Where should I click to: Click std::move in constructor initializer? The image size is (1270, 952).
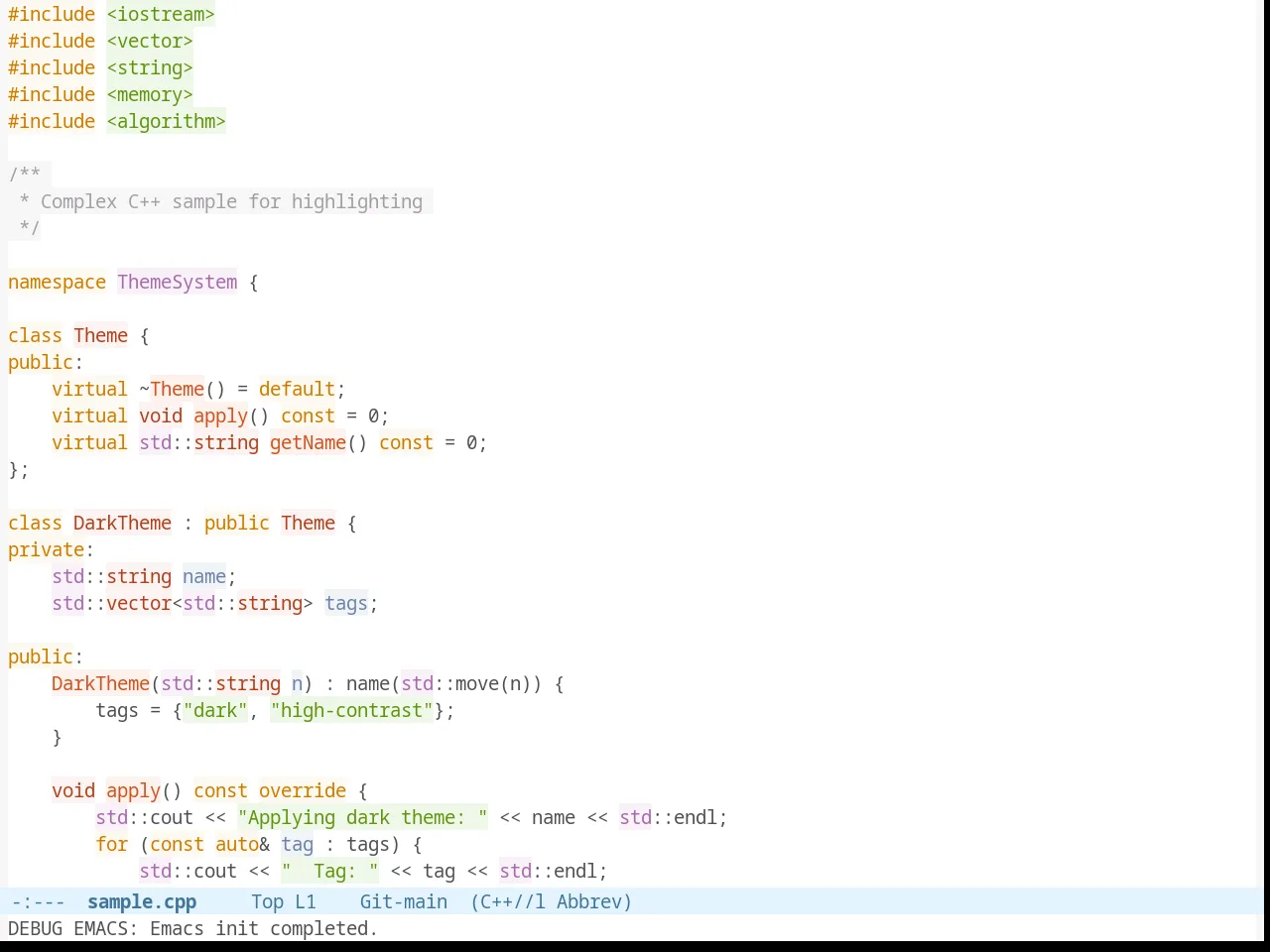pos(449,683)
